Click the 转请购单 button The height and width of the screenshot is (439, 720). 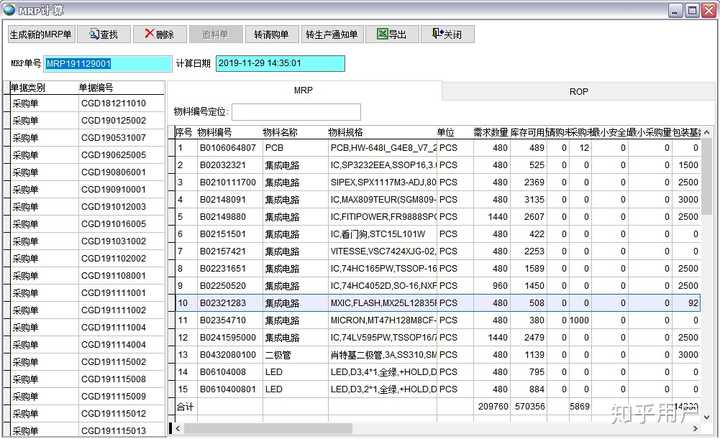click(x=271, y=34)
